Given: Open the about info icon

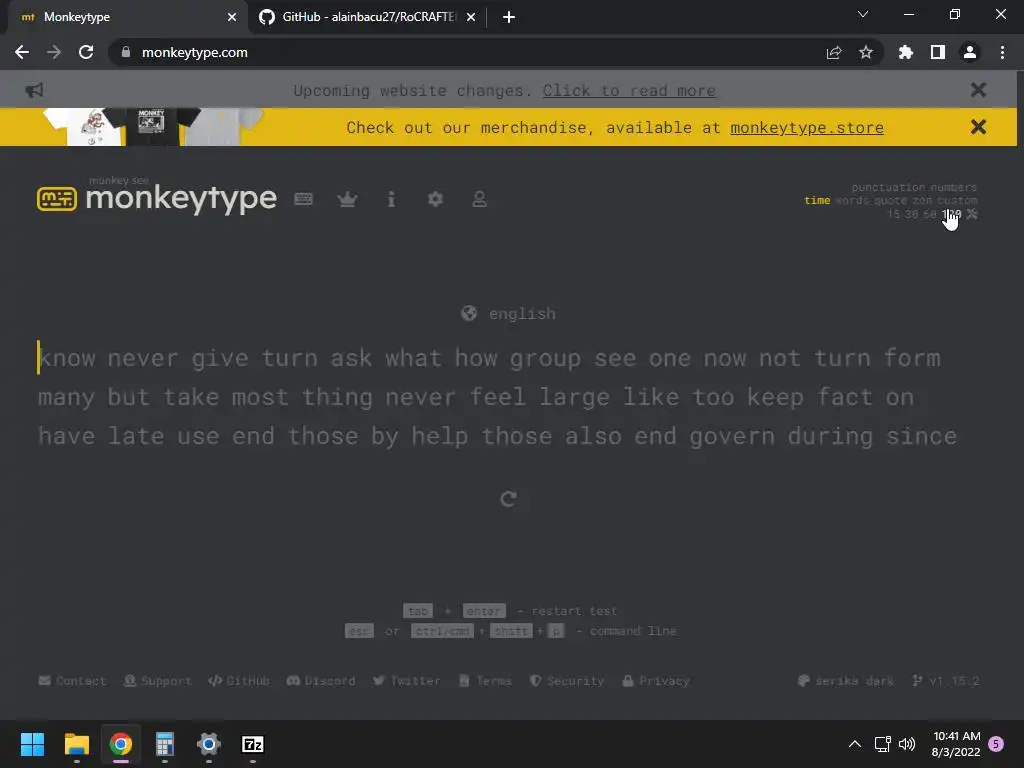Looking at the screenshot, I should click(391, 199).
